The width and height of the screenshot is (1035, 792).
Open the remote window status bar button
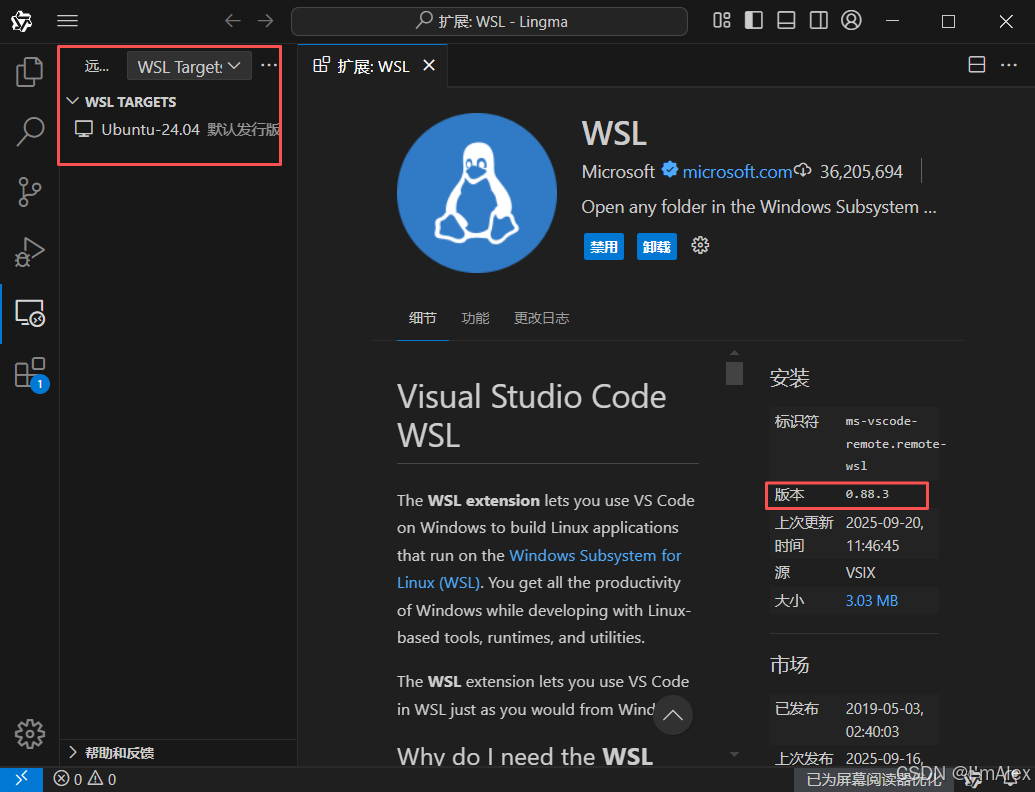[x=21, y=779]
